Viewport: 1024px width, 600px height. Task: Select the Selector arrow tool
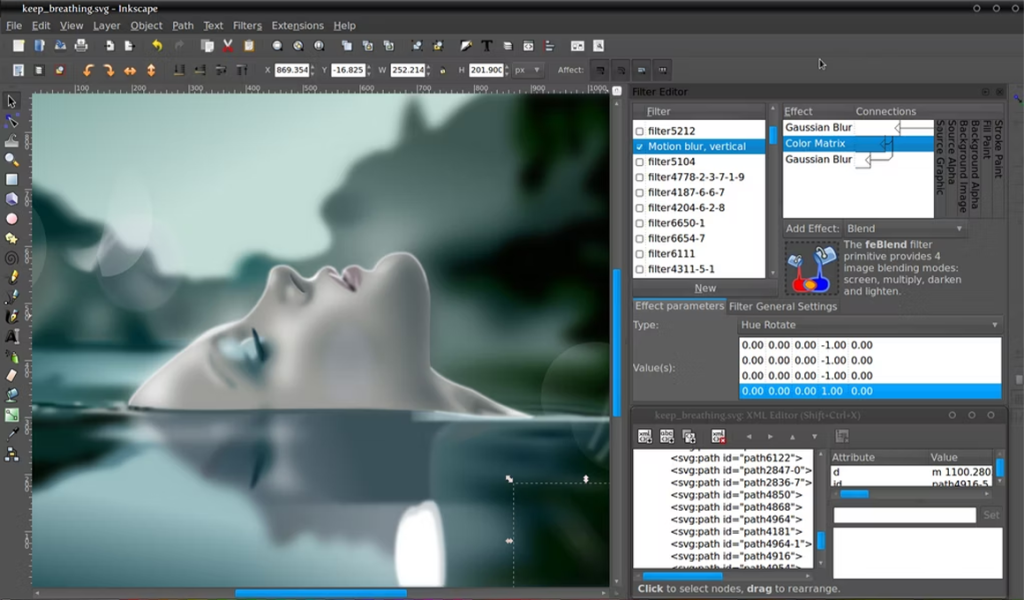coord(11,101)
